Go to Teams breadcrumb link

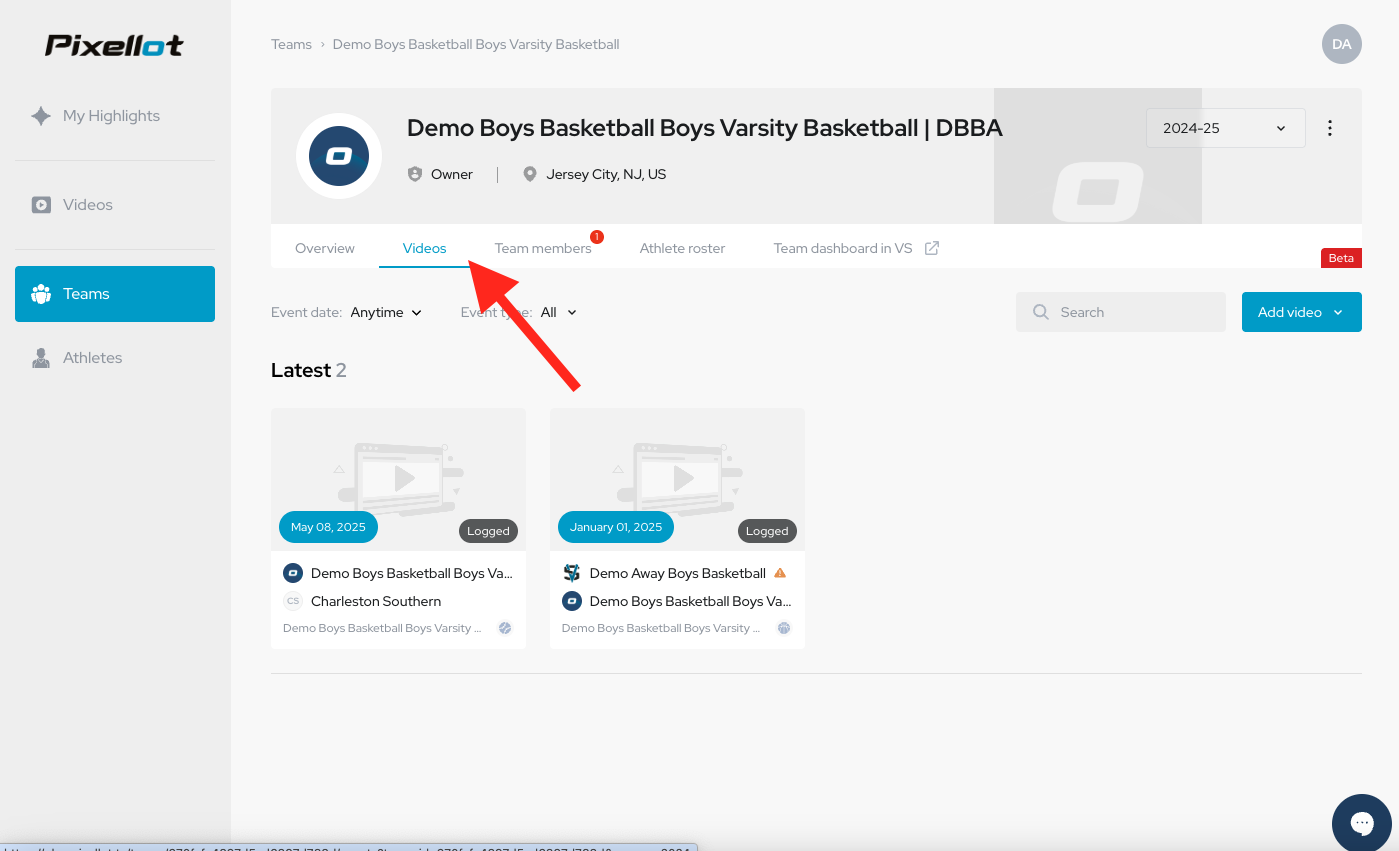click(x=291, y=44)
